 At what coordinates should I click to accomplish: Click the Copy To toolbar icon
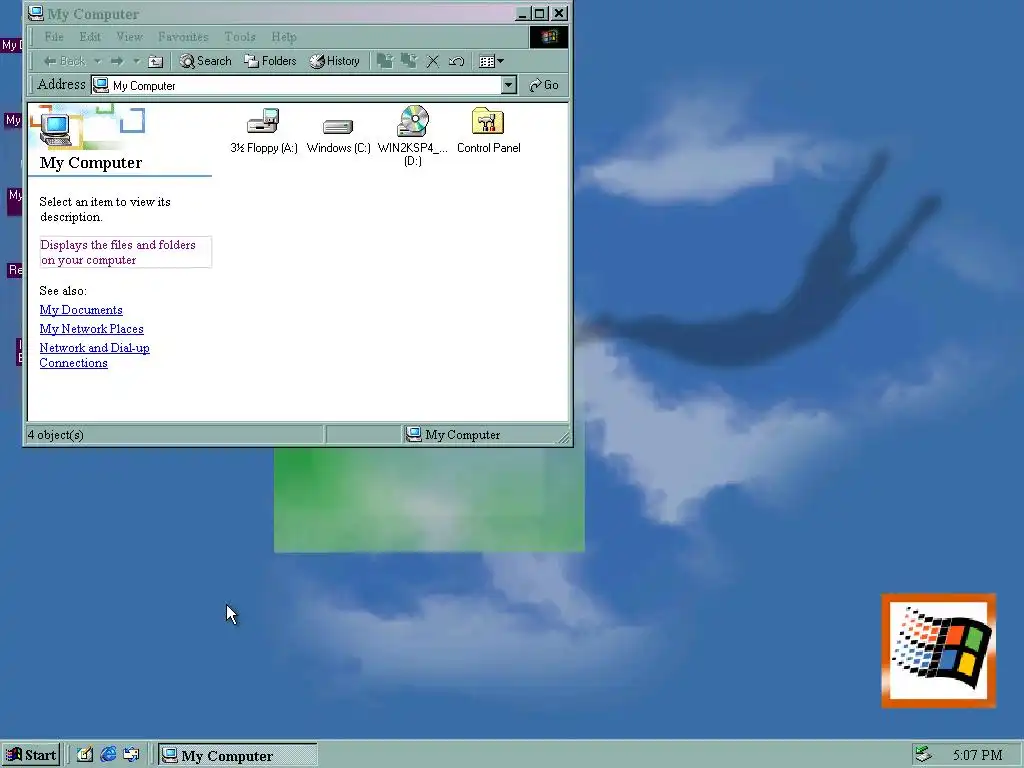tap(409, 61)
